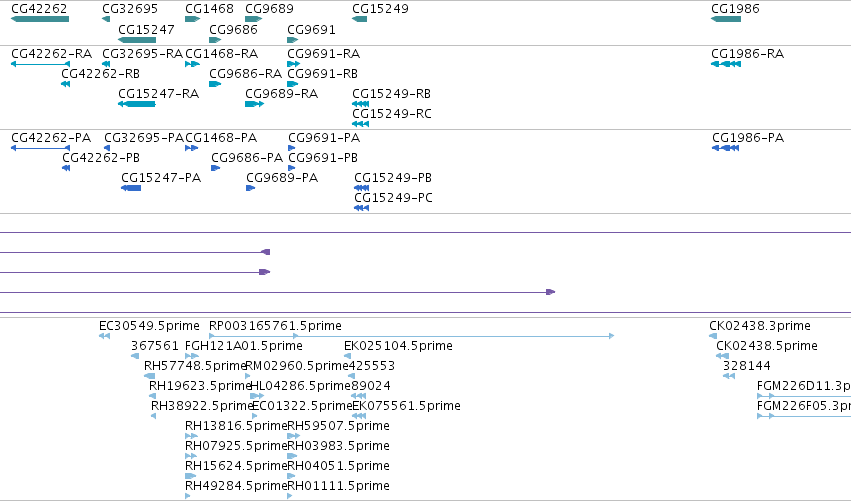Click the RH13816.5prime EST label
Image resolution: width=851 pixels, height=501 pixels.
pyautogui.click(x=236, y=427)
